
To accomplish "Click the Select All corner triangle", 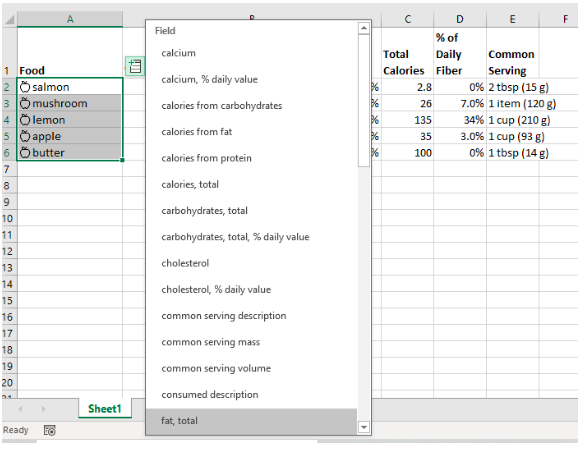I will [x=10, y=19].
